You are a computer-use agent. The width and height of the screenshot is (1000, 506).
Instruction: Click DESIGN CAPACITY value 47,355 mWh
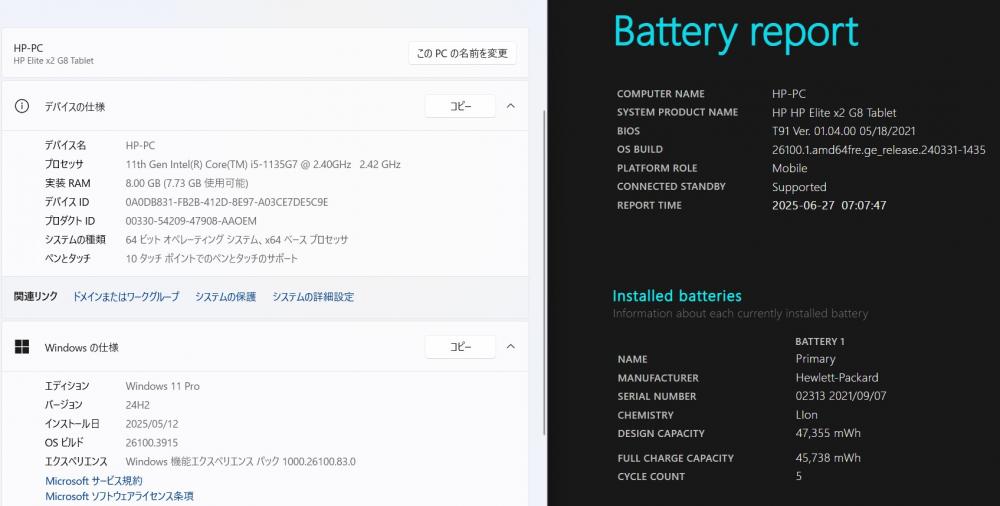point(828,433)
